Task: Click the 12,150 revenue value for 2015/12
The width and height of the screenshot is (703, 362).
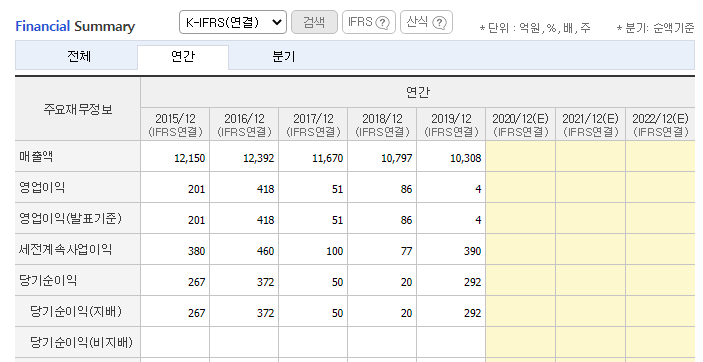Action: [190, 158]
